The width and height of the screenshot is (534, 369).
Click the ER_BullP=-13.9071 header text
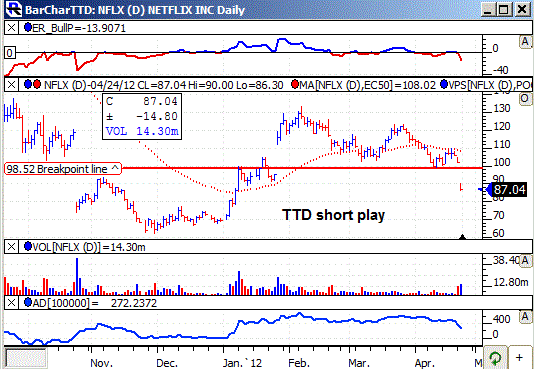point(79,28)
